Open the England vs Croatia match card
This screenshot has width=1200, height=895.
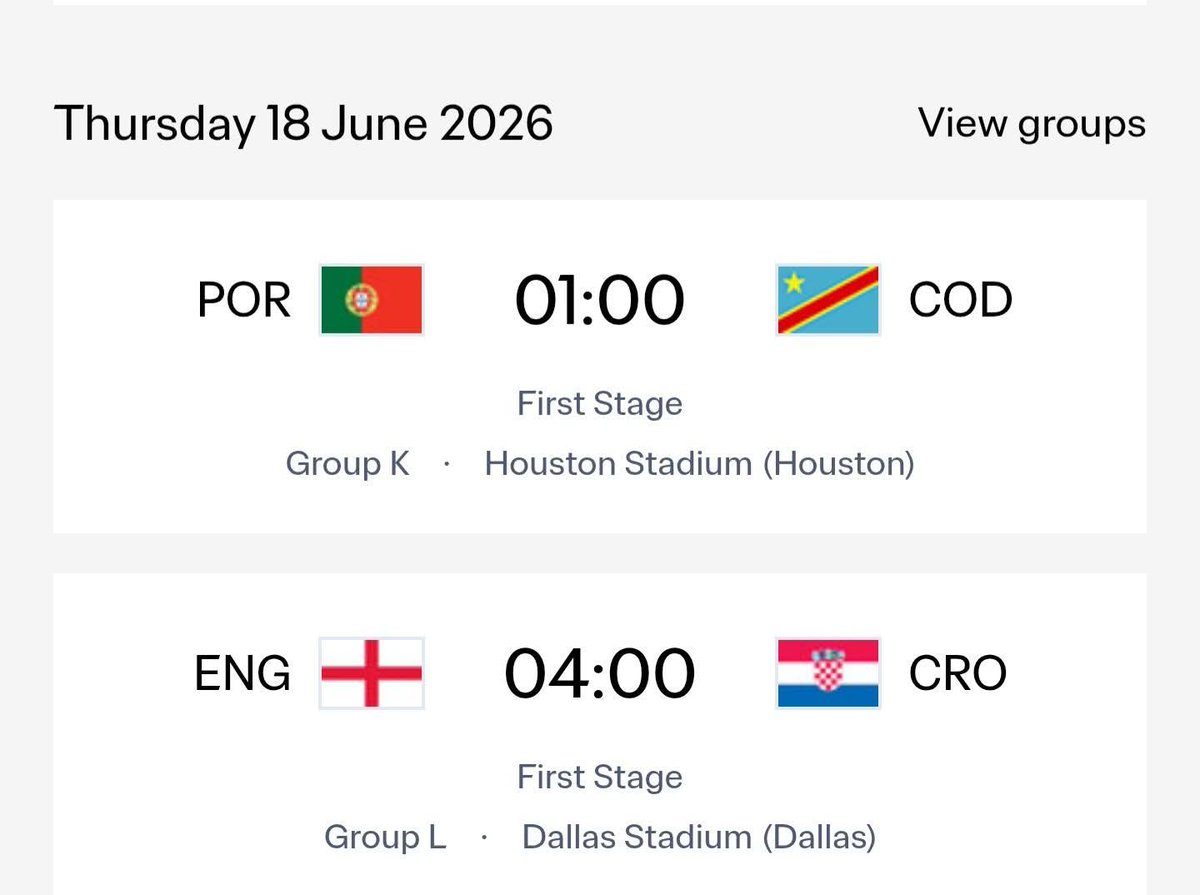(600, 735)
